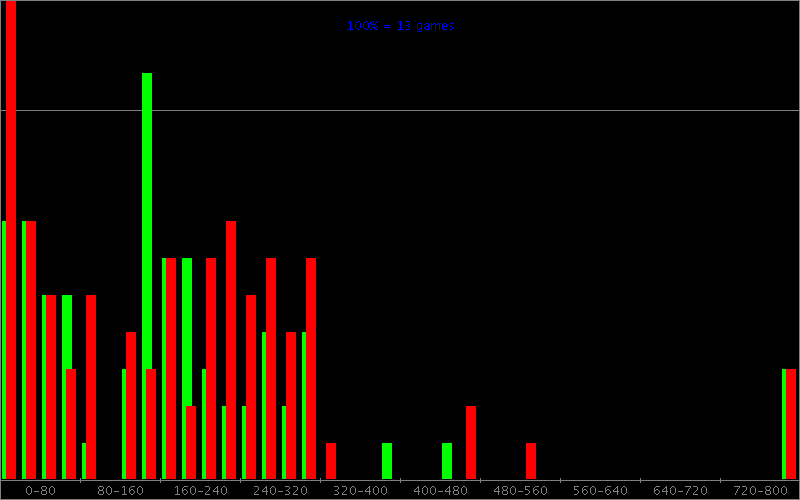Click the "240-320" axis label
This screenshot has height=500, width=800.
tap(281, 491)
